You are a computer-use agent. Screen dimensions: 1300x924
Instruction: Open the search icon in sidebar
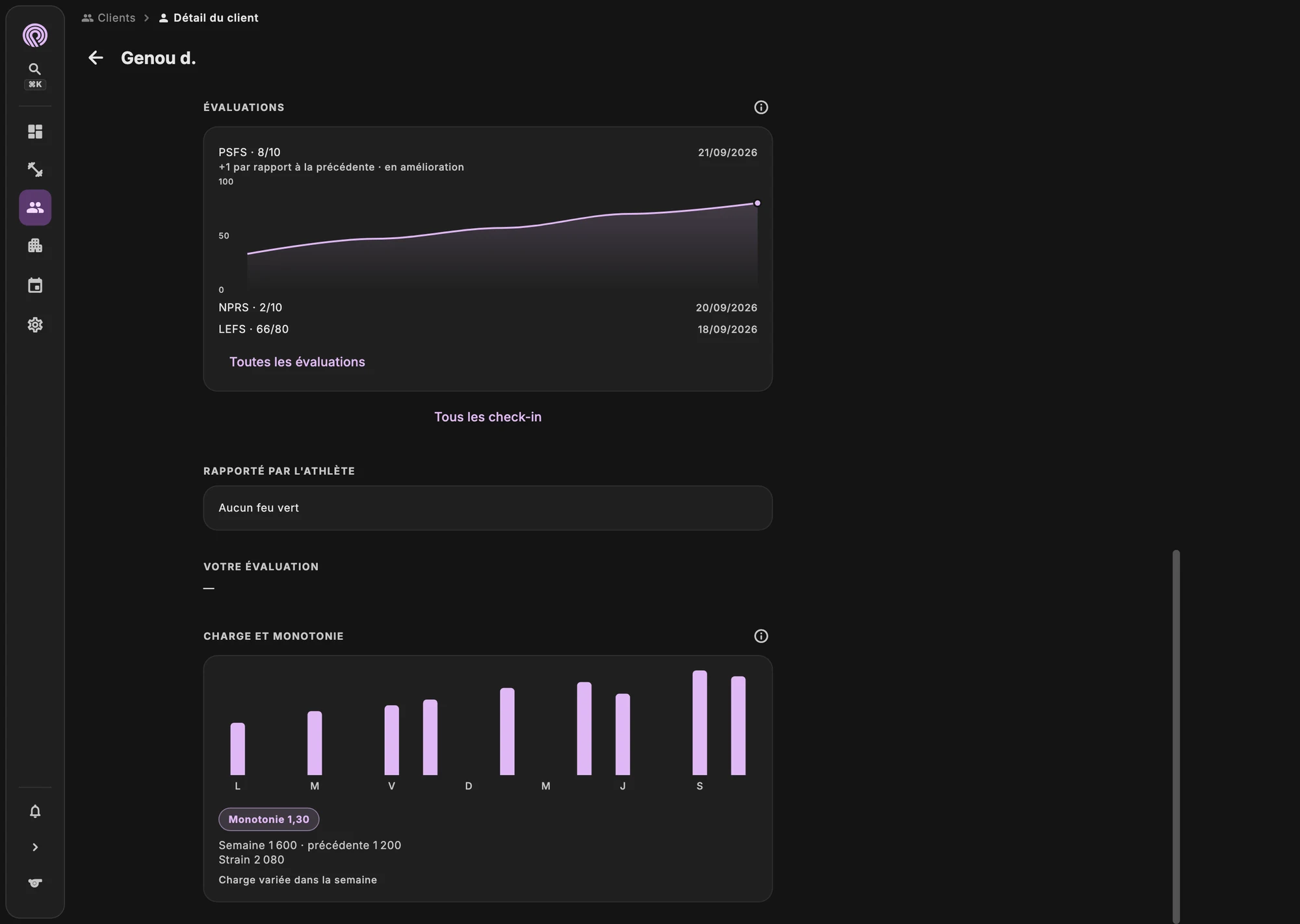[x=35, y=69]
